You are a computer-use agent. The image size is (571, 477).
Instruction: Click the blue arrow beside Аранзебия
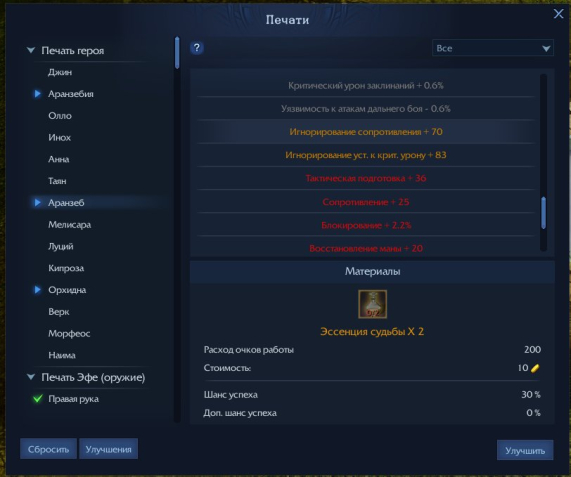pyautogui.click(x=37, y=94)
